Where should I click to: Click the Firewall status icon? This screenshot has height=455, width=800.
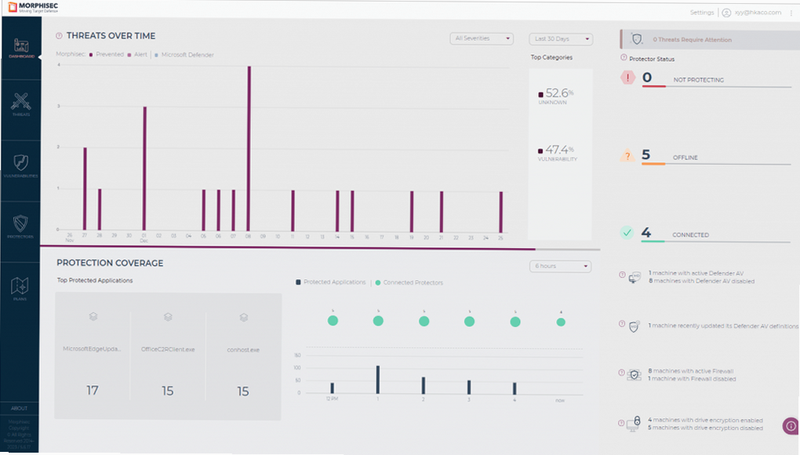[634, 375]
